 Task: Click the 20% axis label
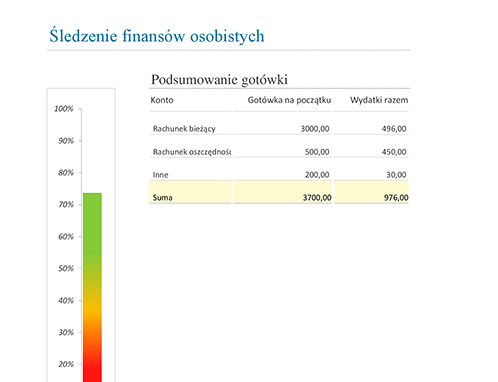(66, 364)
